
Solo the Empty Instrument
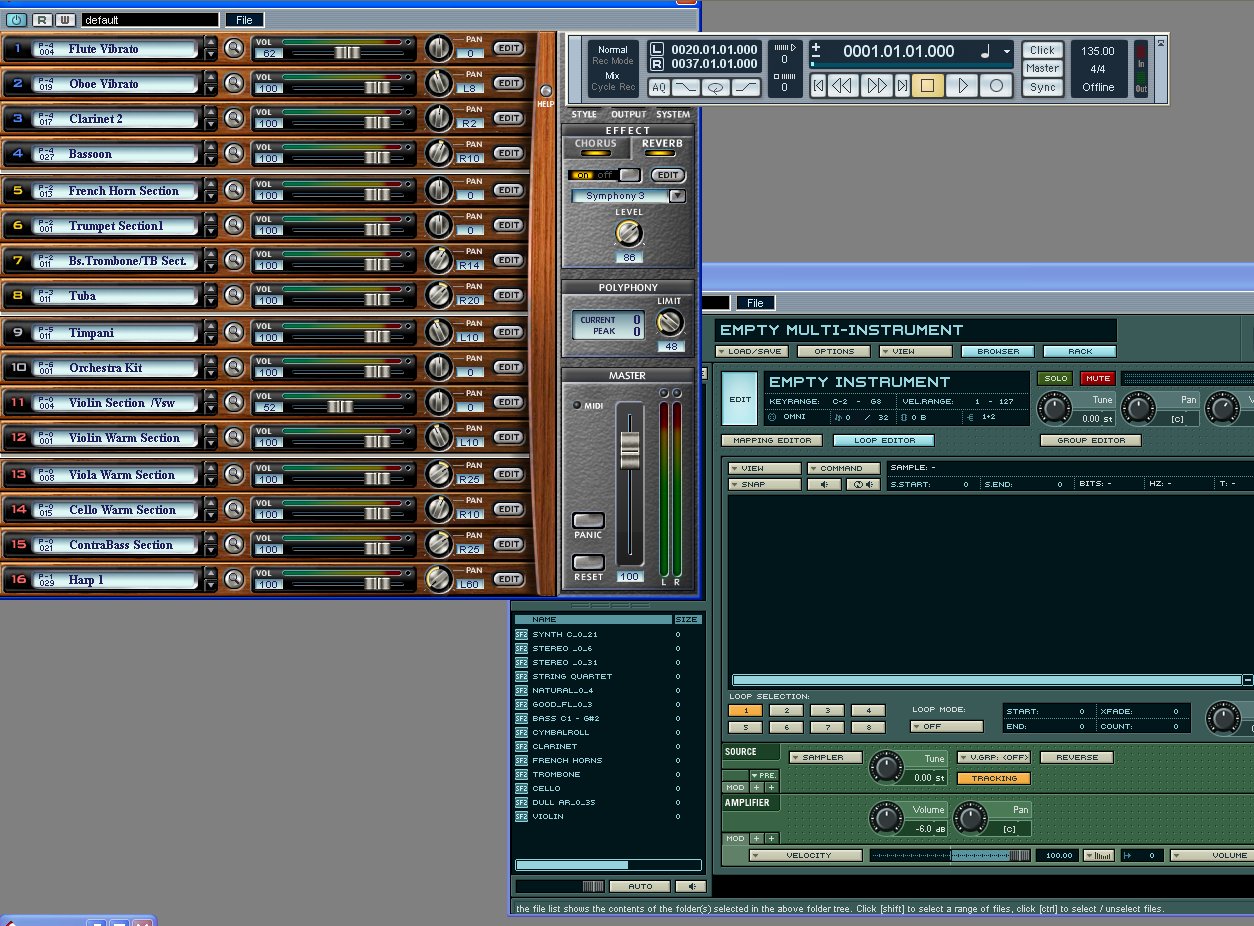tap(1054, 378)
